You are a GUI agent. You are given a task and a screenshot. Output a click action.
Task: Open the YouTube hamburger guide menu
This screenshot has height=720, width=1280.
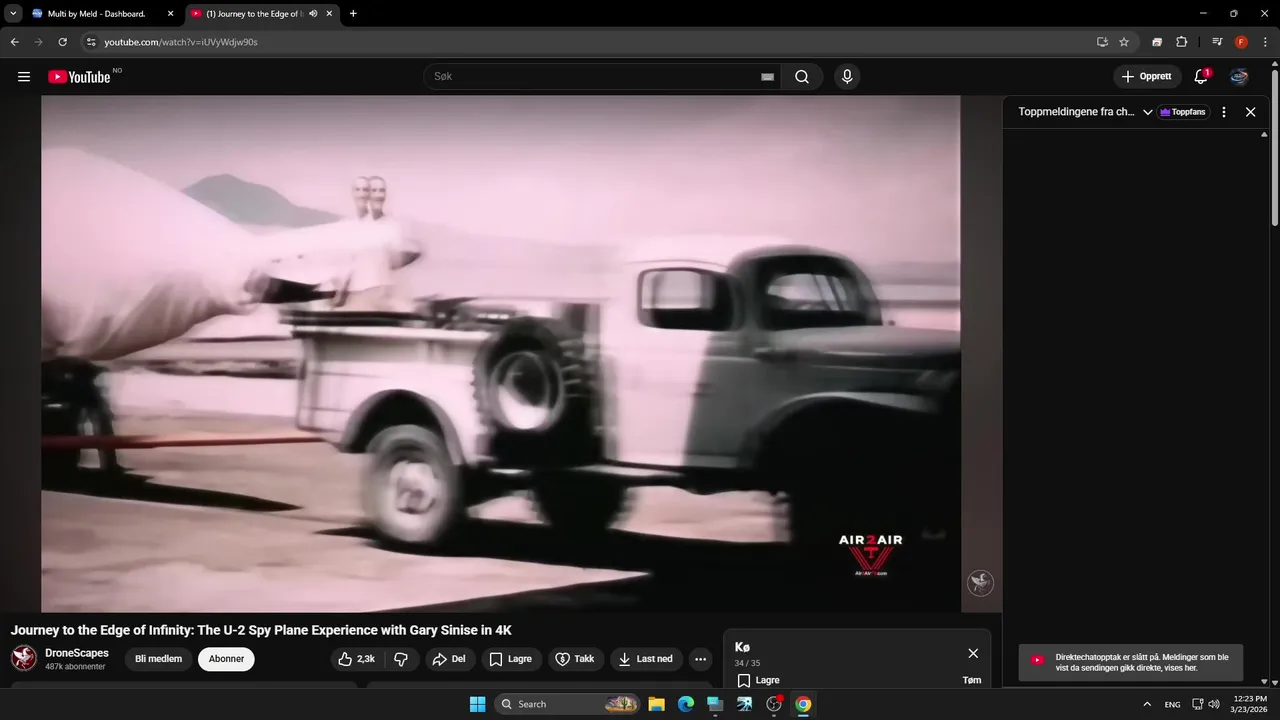[x=24, y=77]
